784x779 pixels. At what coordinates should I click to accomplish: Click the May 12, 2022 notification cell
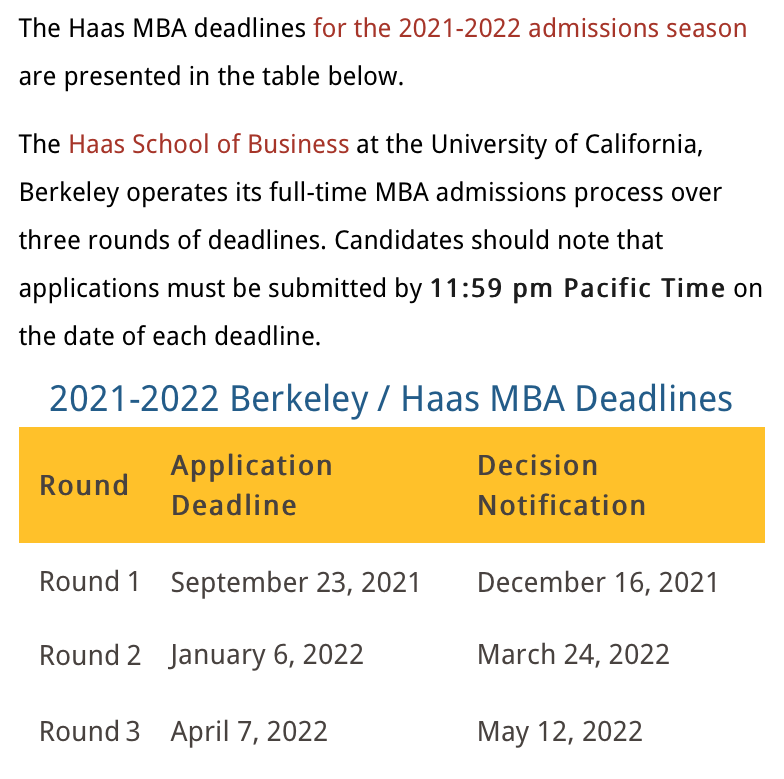pyautogui.click(x=560, y=732)
